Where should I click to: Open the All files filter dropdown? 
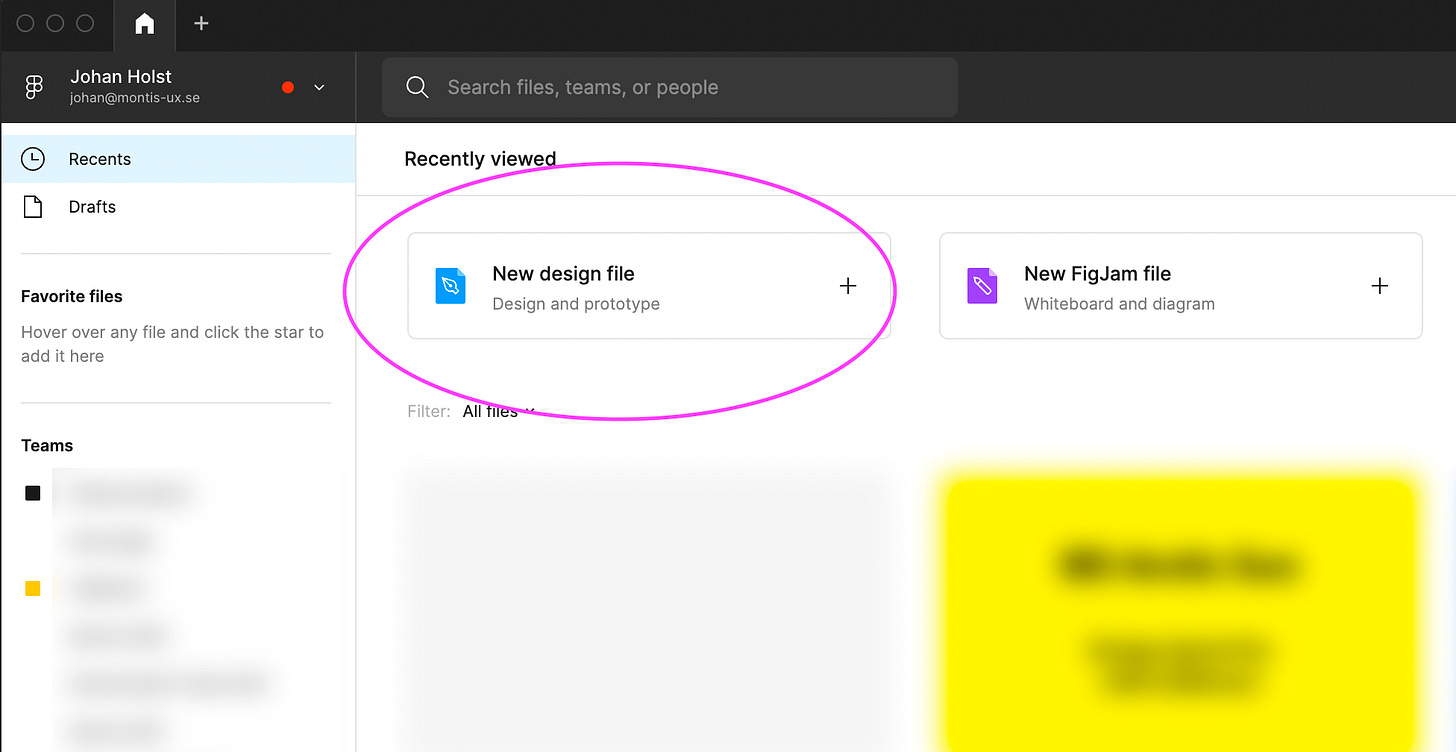[498, 411]
